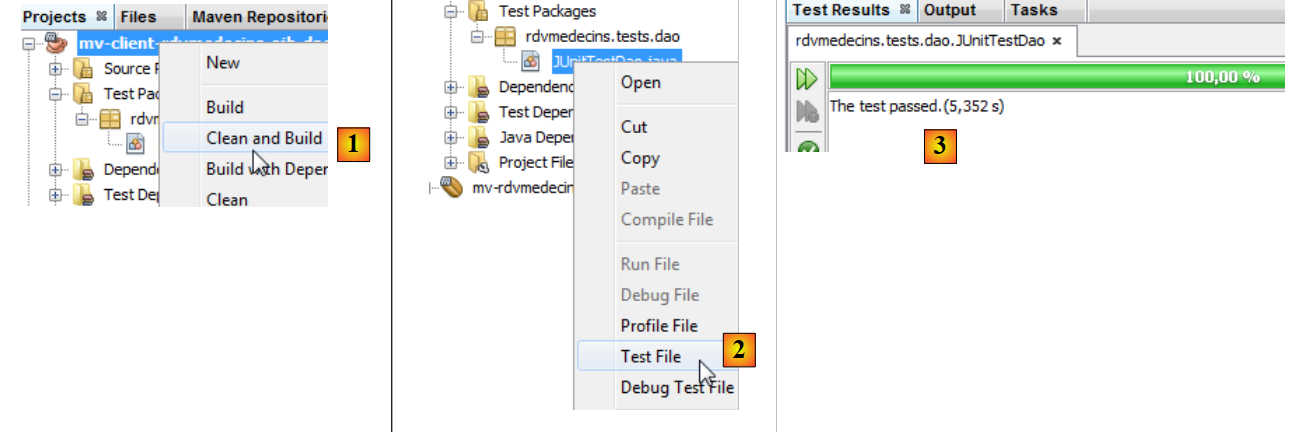Click the mv-rdvmedecins project icon
This screenshot has height=432, width=1289.
click(x=452, y=188)
